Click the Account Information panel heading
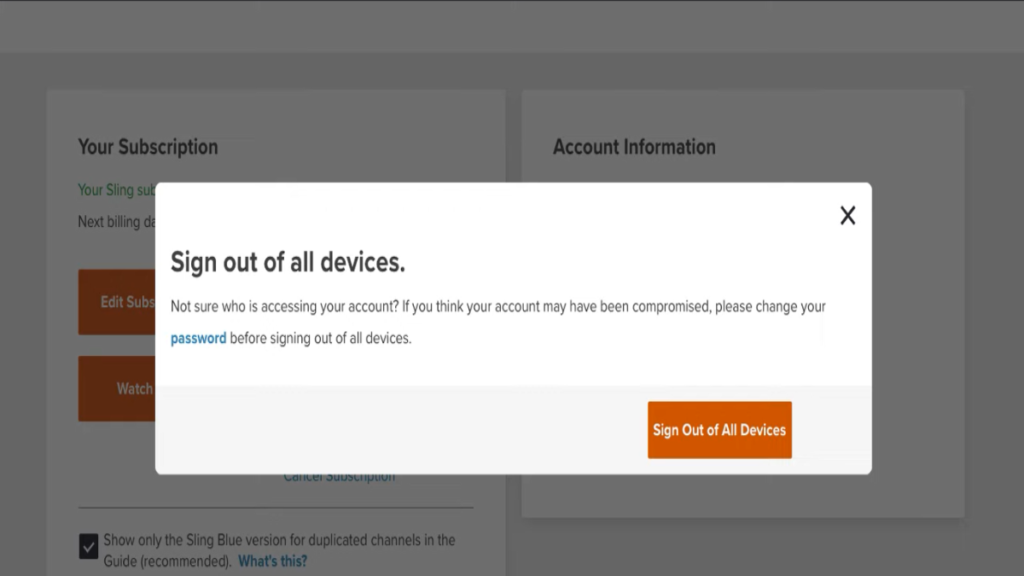1024x576 pixels. click(x=636, y=146)
